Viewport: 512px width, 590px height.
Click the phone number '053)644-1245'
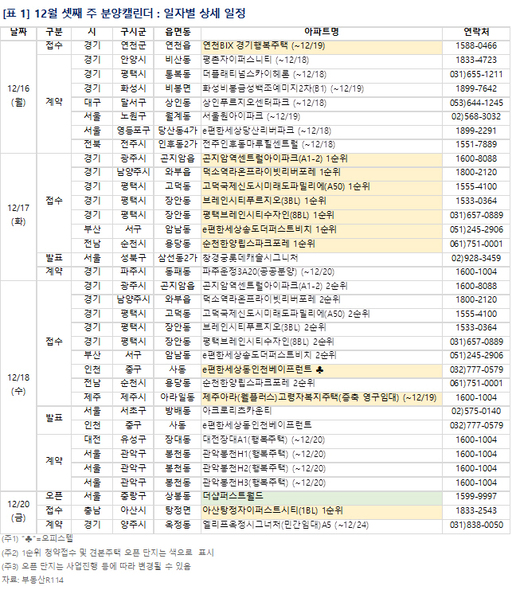(x=476, y=103)
